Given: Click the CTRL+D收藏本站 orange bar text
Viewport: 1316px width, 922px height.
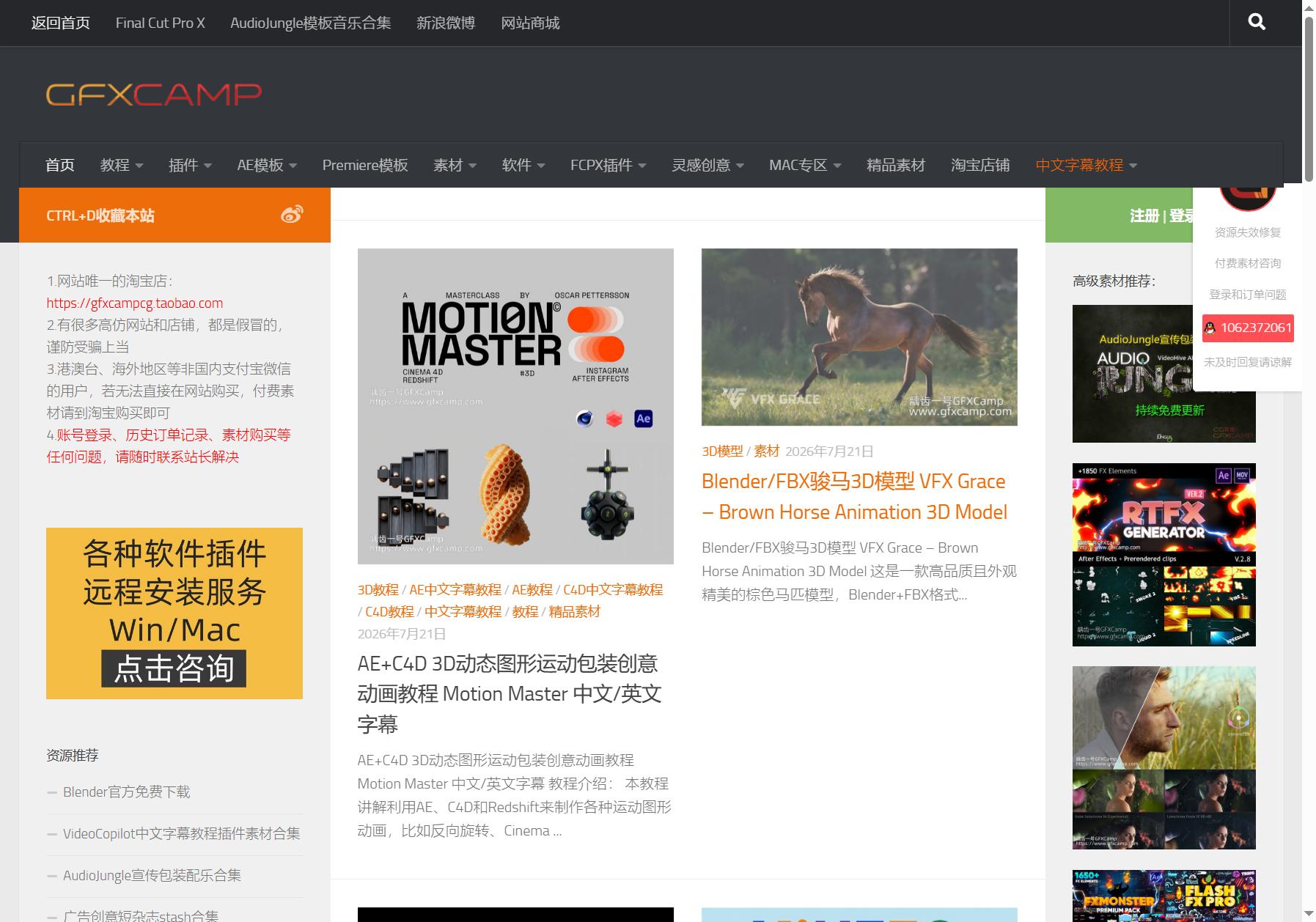Looking at the screenshot, I should tap(100, 215).
